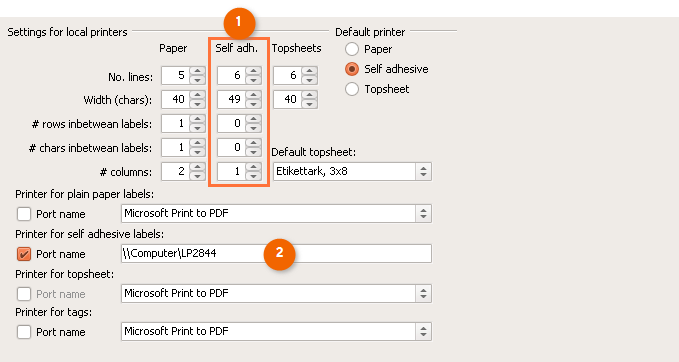Enable Port name checkbox for tags printer

pos(24,332)
